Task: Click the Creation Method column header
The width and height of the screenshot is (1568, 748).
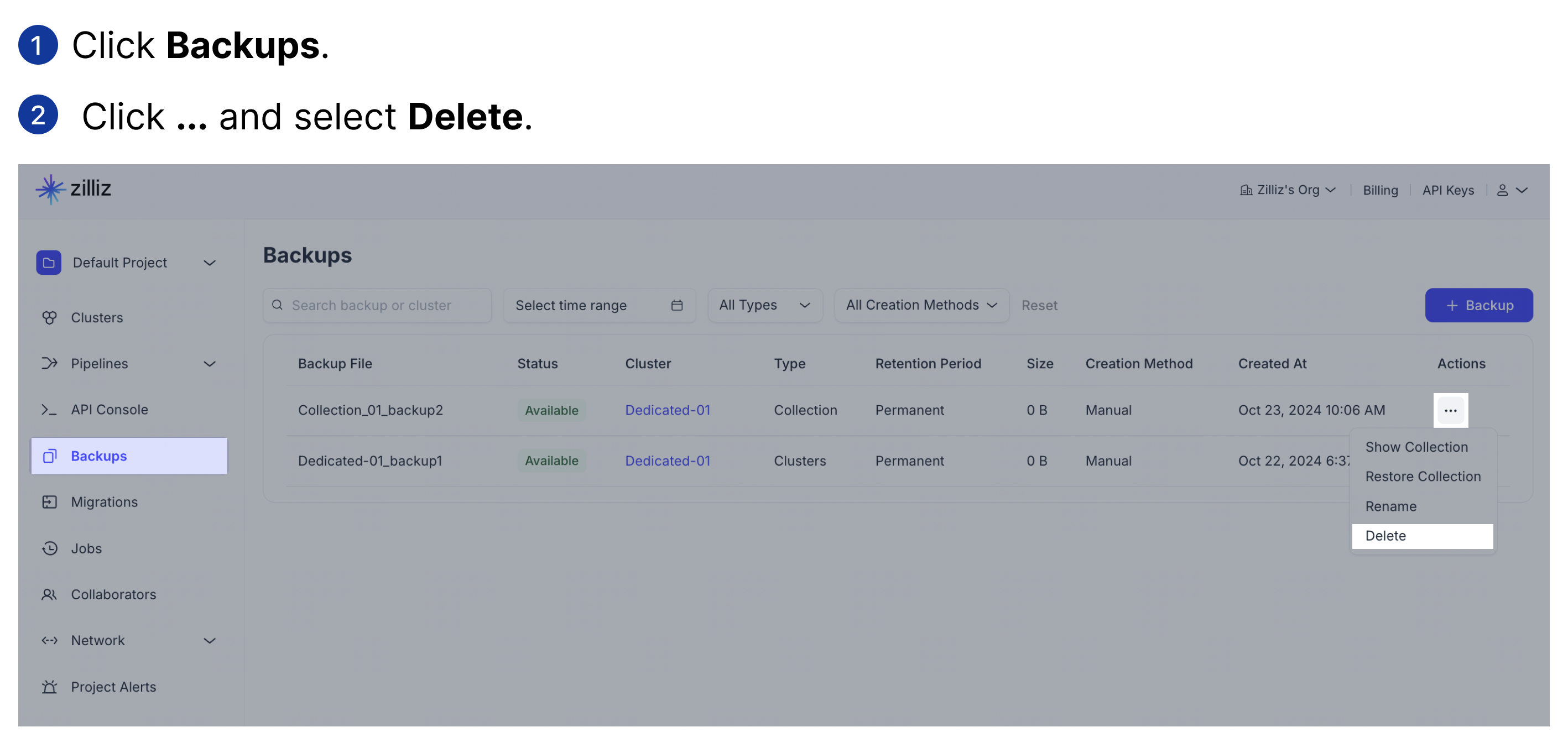Action: (1139, 364)
